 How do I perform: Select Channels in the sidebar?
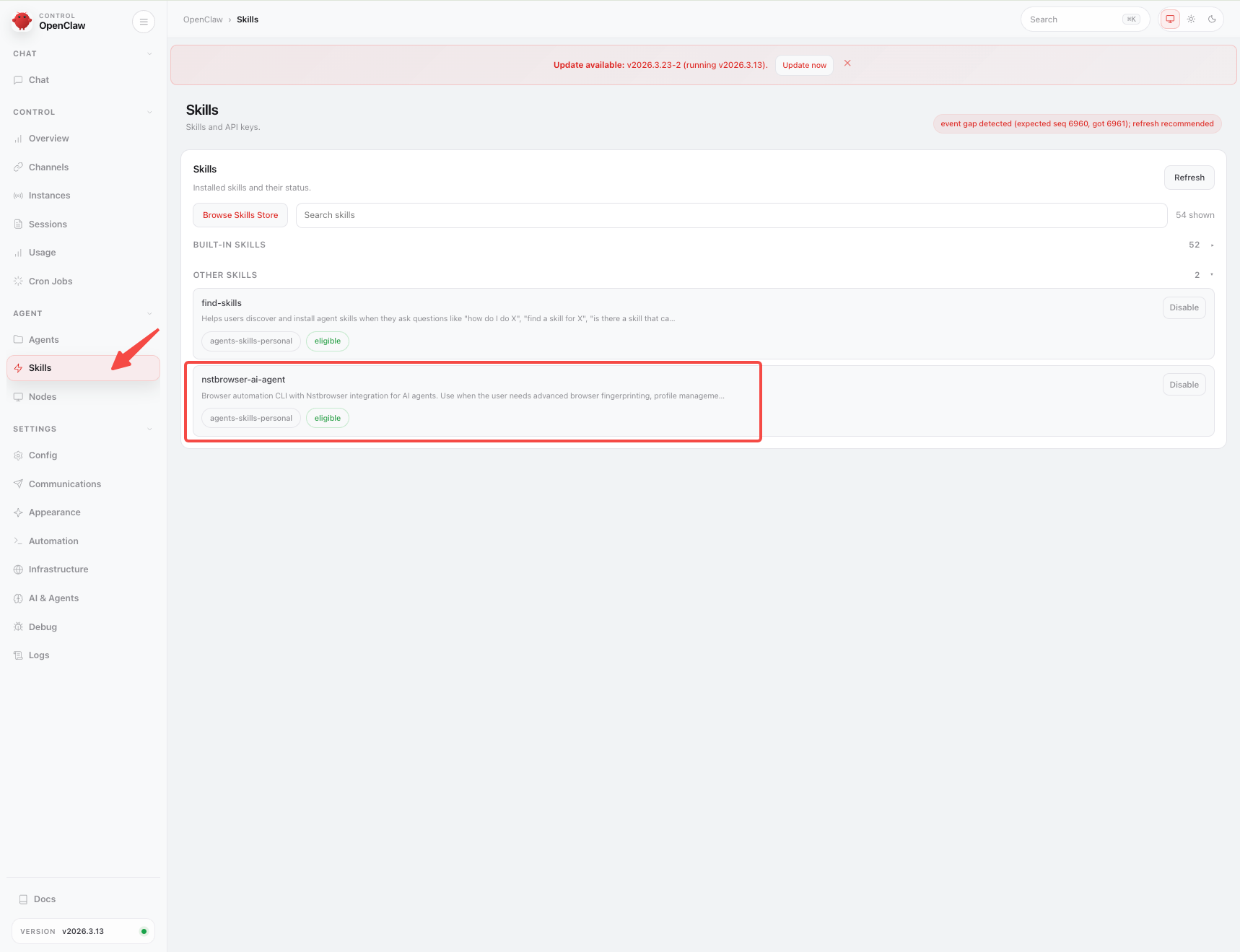pyautogui.click(x=48, y=167)
